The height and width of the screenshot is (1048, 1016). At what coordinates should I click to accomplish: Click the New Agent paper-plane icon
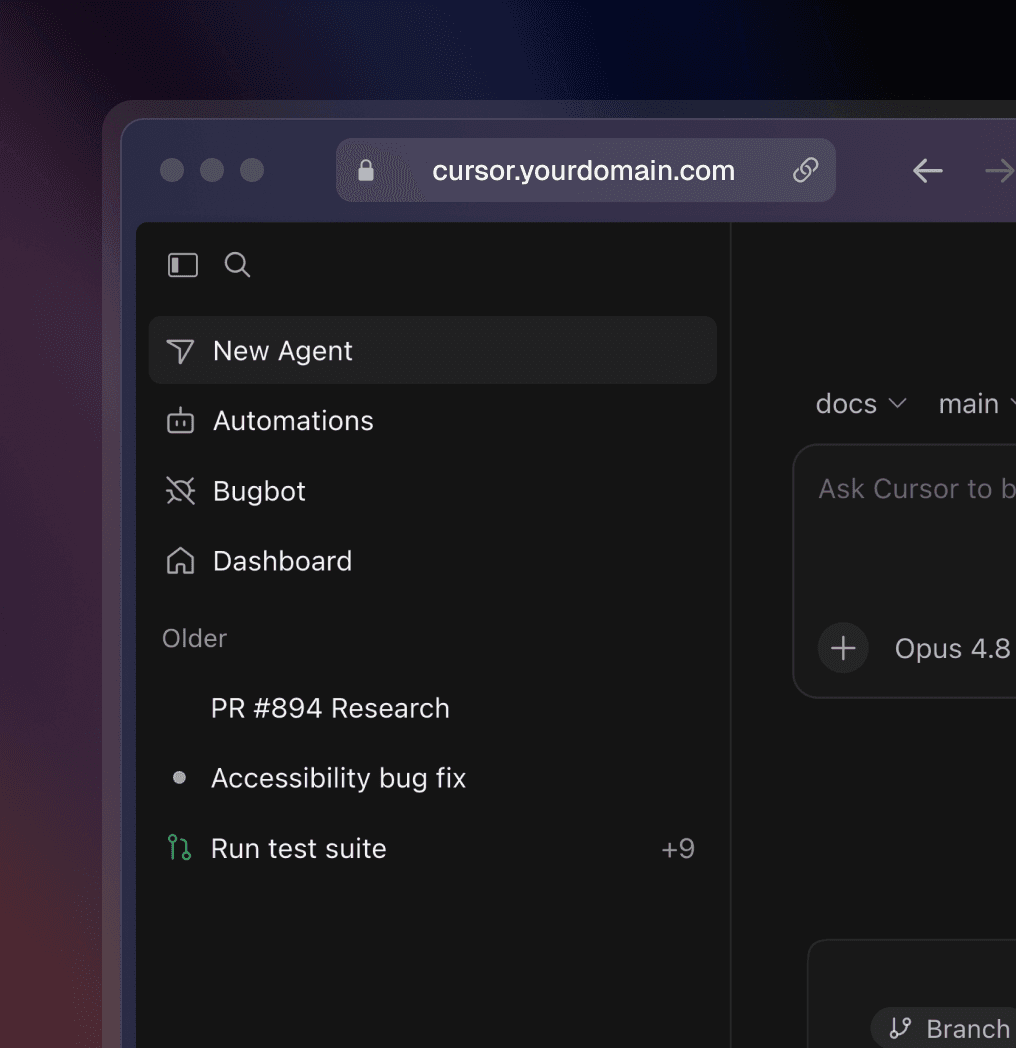[x=180, y=351]
